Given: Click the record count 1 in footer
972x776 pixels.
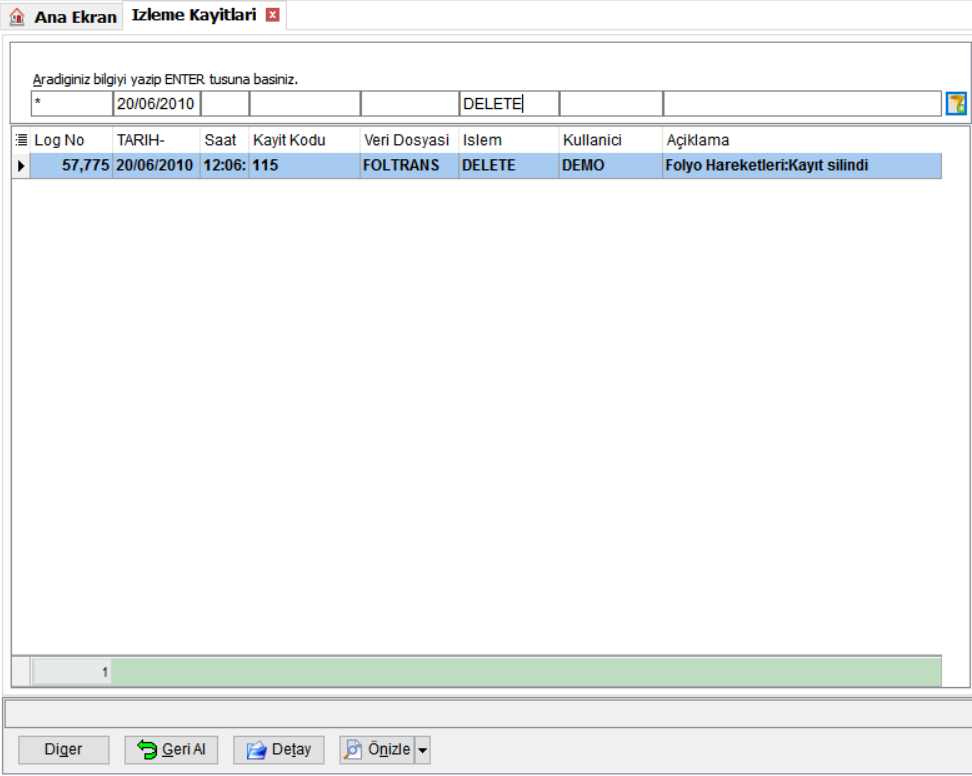Looking at the screenshot, I should [72, 672].
